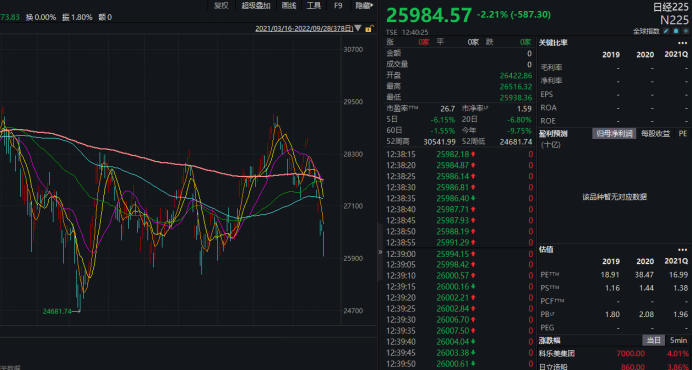The height and width of the screenshot is (370, 693).
Task: Open the 工具 menu
Action: point(313,5)
